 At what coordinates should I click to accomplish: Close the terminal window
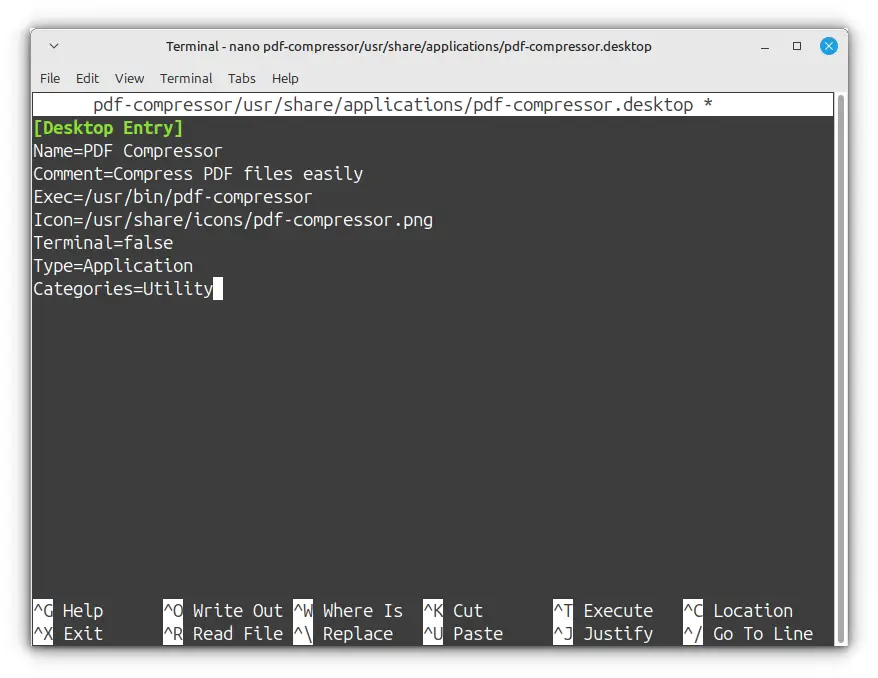click(x=829, y=46)
